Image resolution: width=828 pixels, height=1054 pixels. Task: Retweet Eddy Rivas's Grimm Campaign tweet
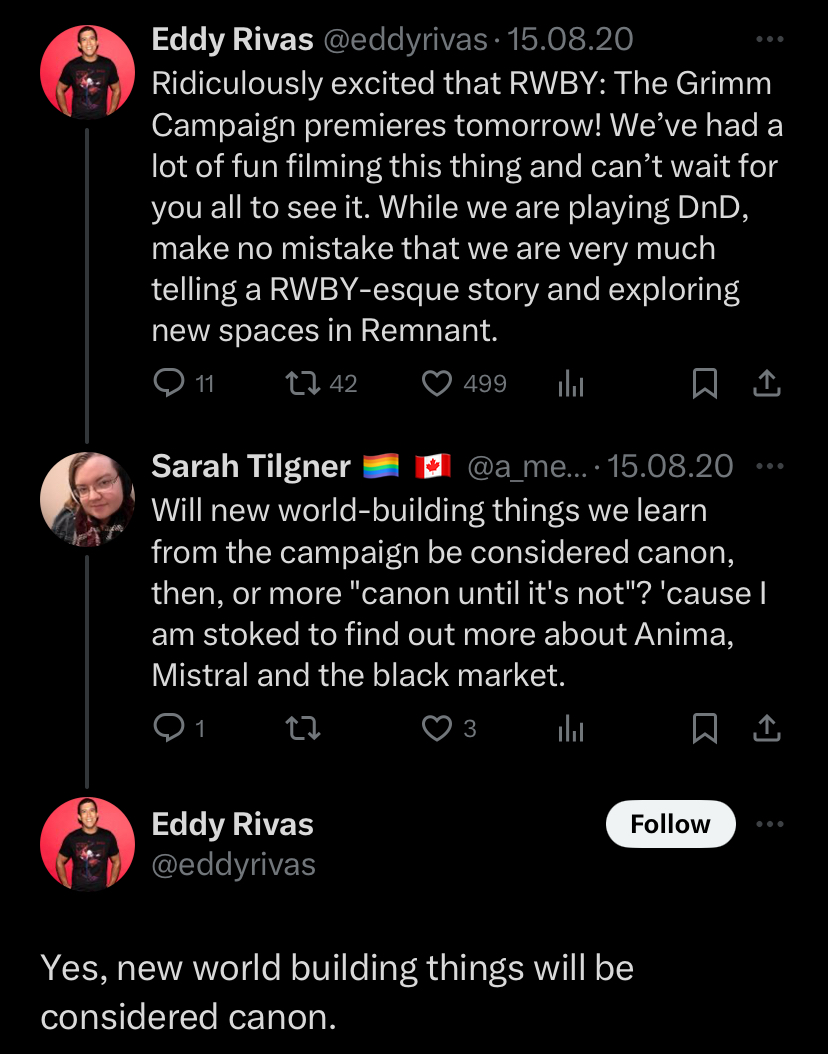(303, 383)
